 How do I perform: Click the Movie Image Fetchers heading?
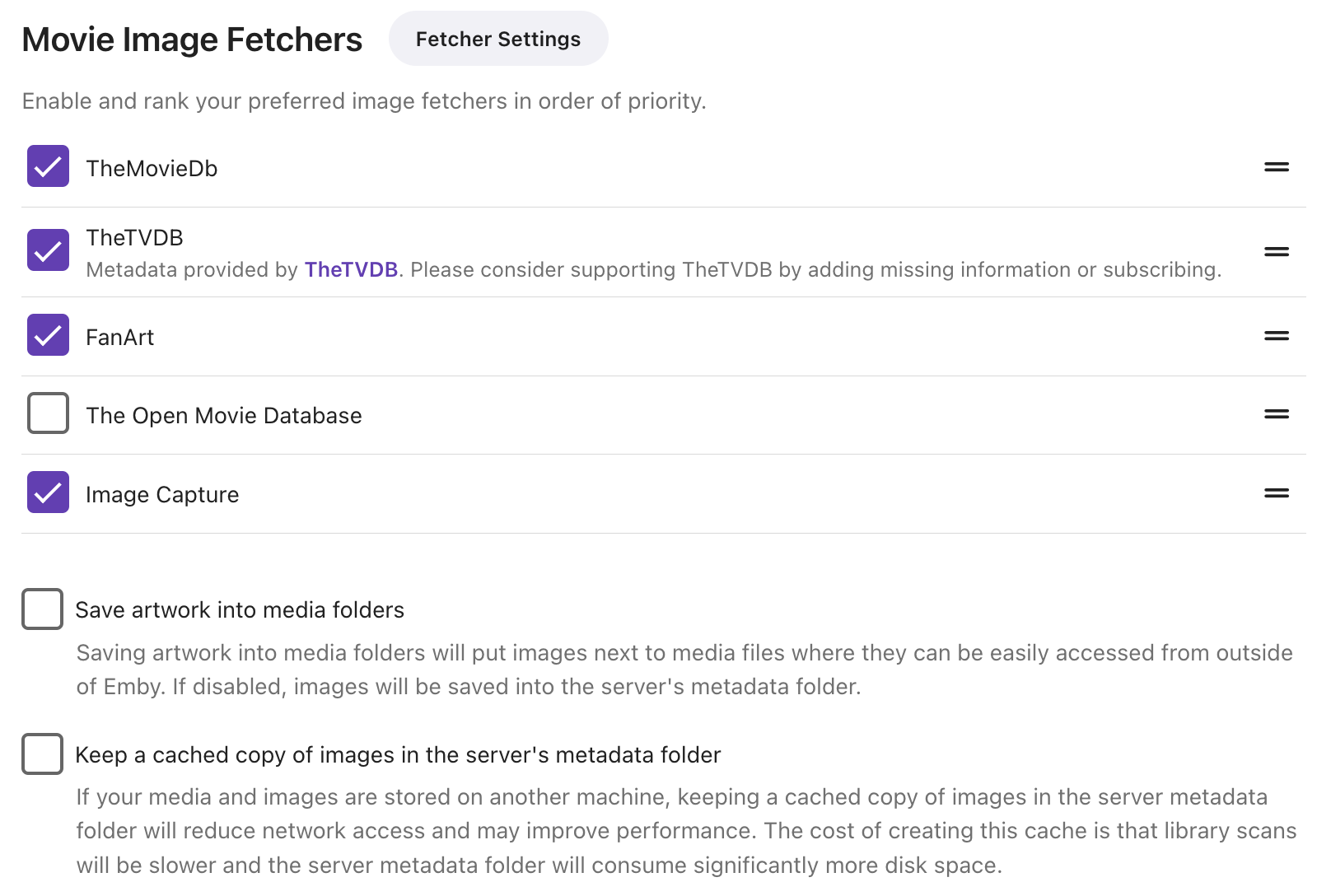[192, 40]
